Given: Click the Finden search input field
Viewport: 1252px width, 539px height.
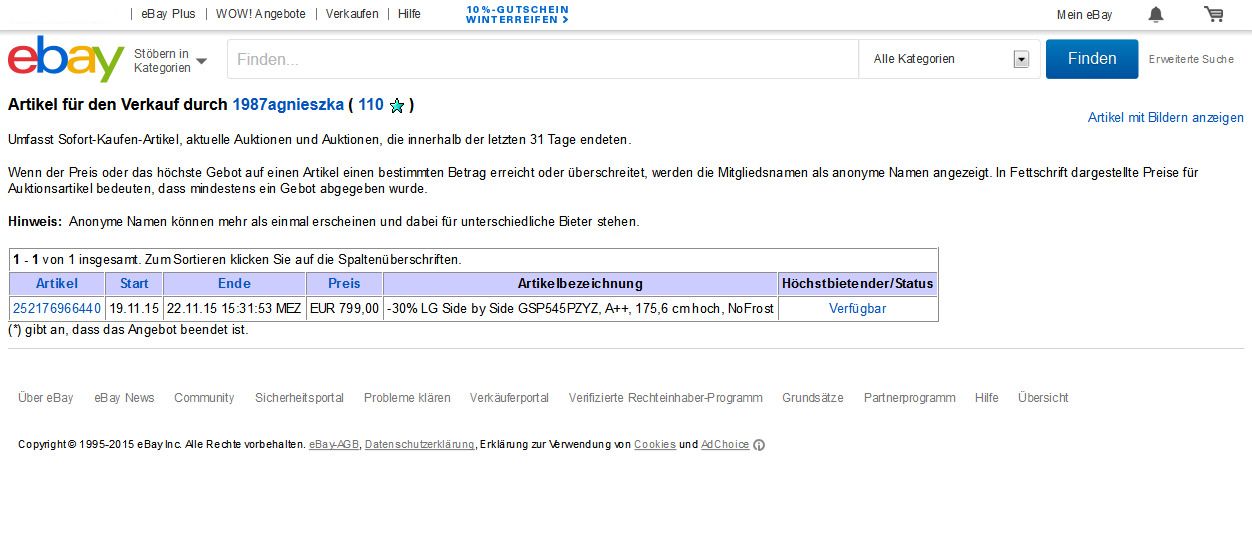Looking at the screenshot, I should 543,59.
